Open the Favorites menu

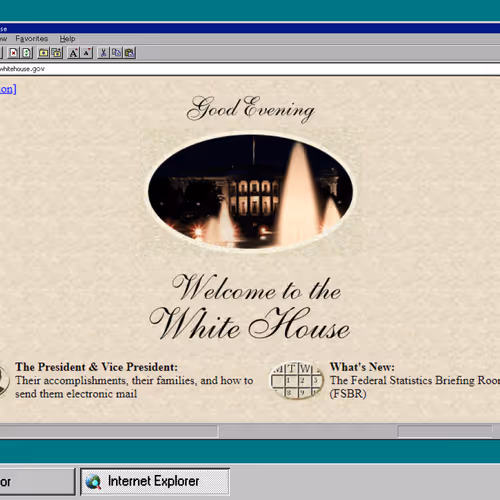[32, 39]
